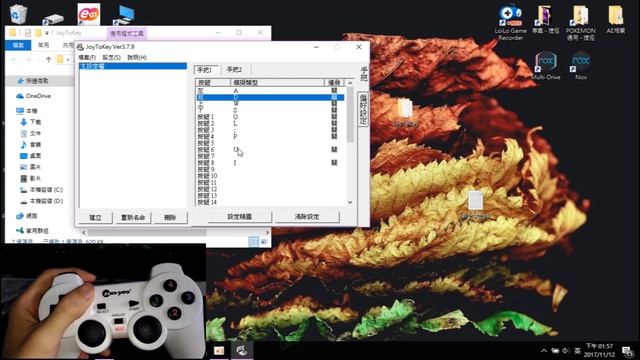The image size is (640, 360).
Task: Click the orange app icon in the taskbar
Action: point(219,350)
